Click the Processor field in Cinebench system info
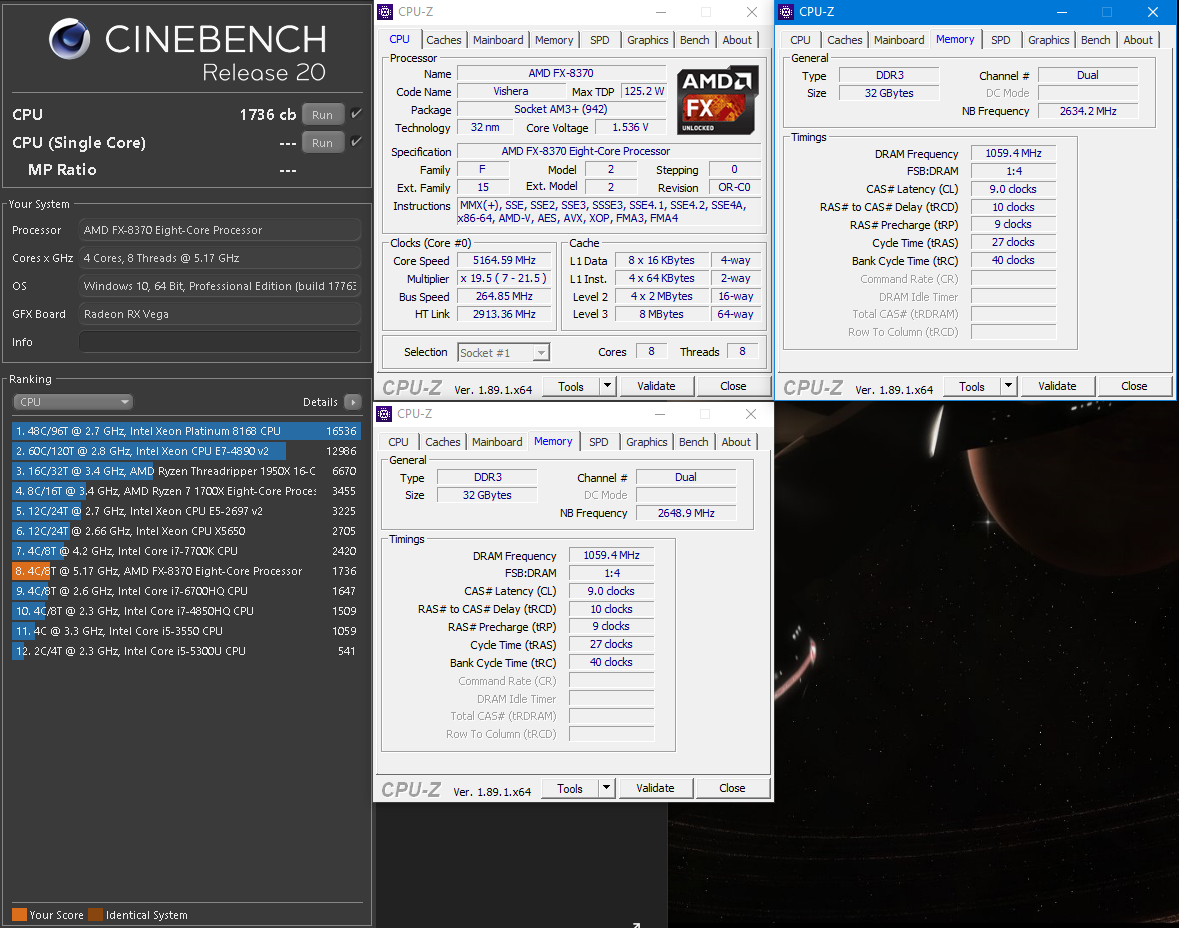Screen dimensions: 1179x928 220,230
